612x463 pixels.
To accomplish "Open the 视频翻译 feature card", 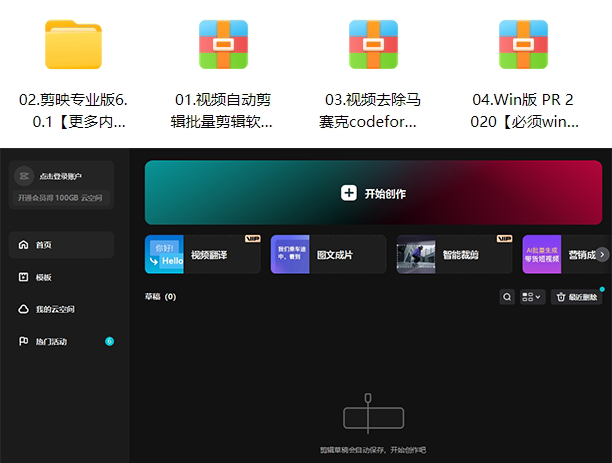I will point(202,254).
